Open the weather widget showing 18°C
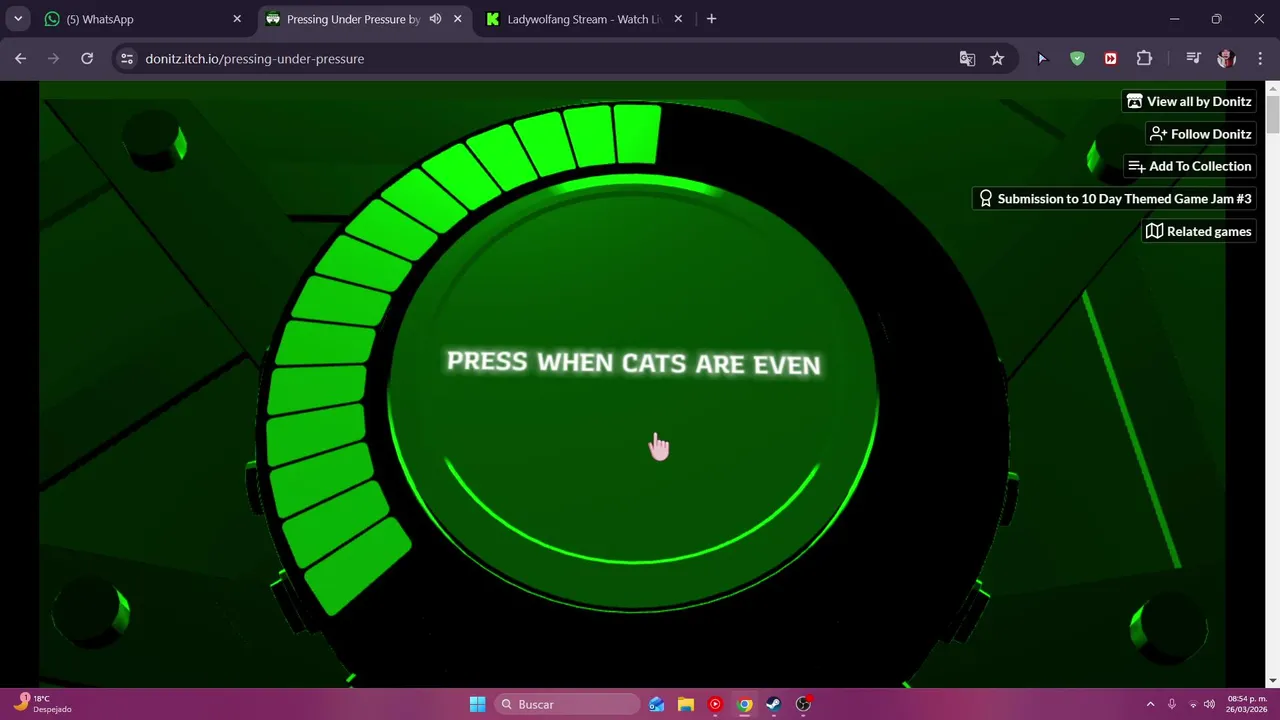Viewport: 1280px width, 720px height. coord(42,704)
